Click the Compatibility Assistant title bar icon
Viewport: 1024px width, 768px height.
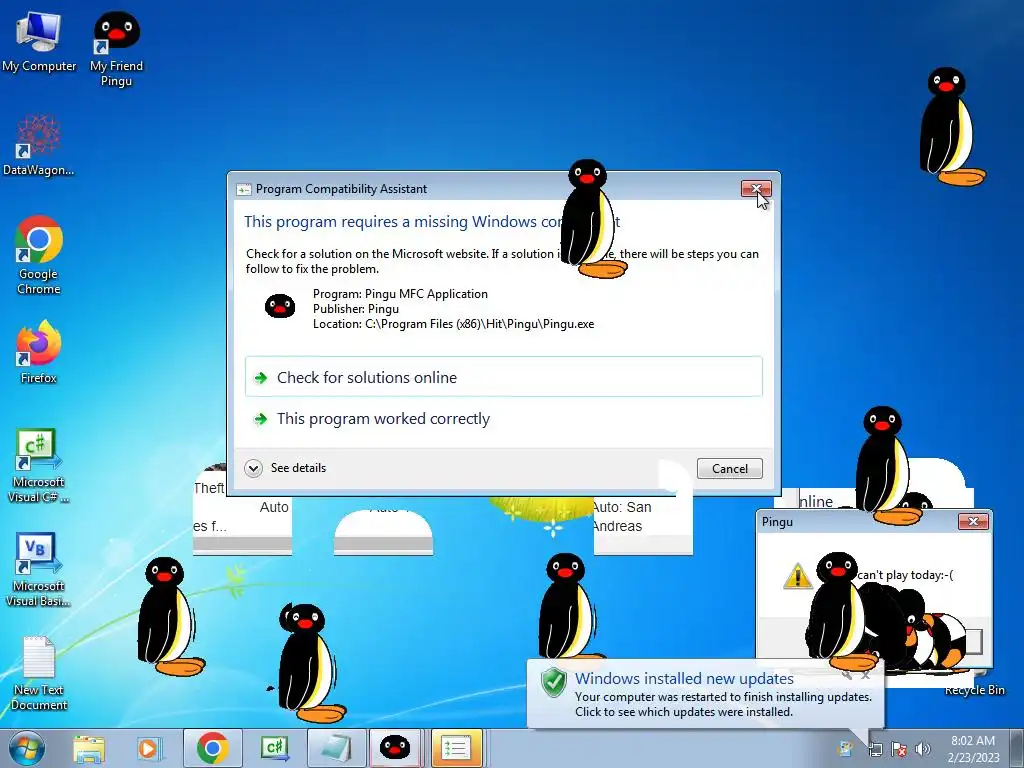[244, 189]
